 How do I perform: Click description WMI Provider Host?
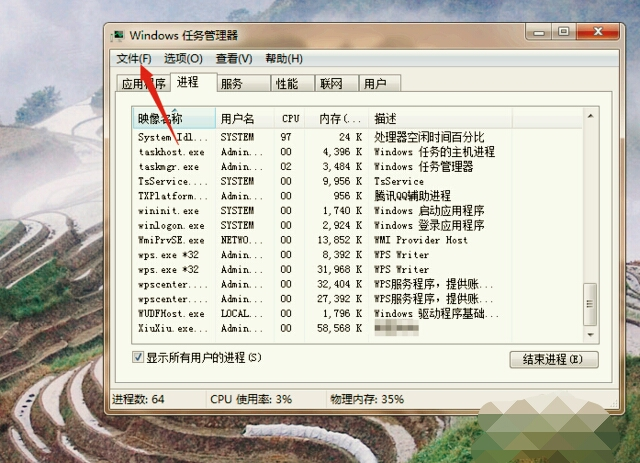(x=421, y=240)
